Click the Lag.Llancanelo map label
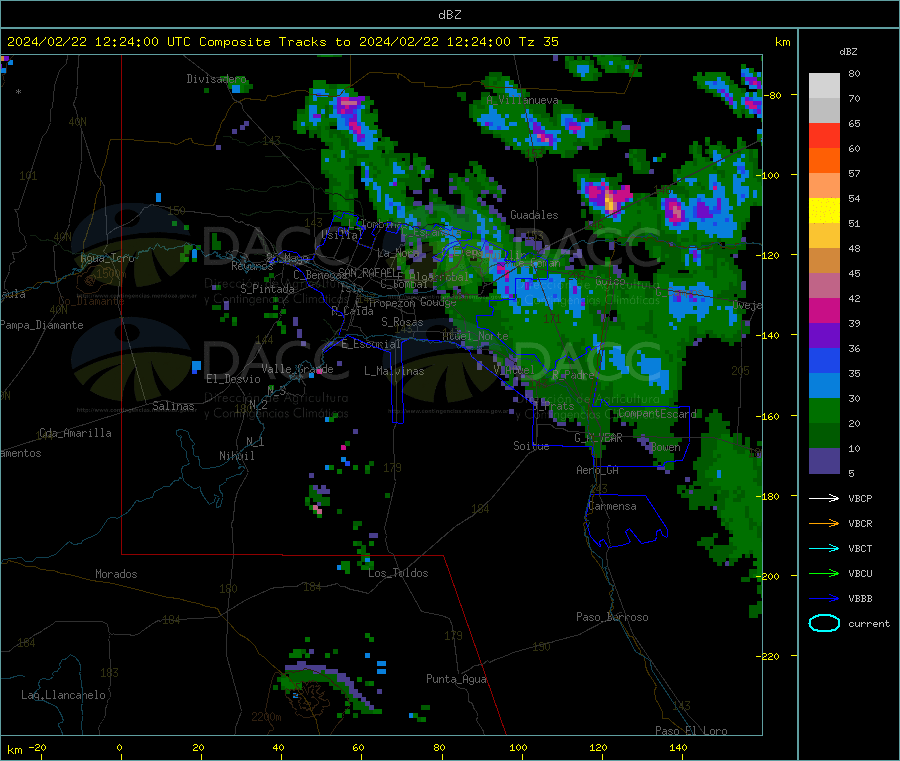900x761 pixels. tap(63, 696)
